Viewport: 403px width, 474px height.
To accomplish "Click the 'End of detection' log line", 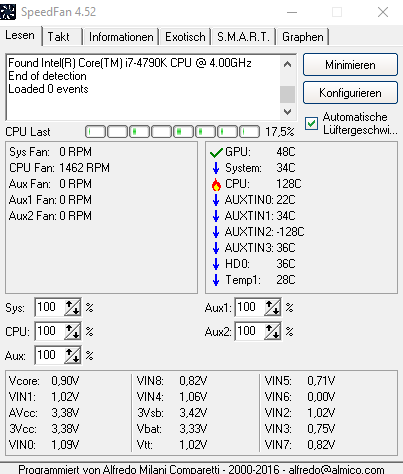I will pos(47,76).
